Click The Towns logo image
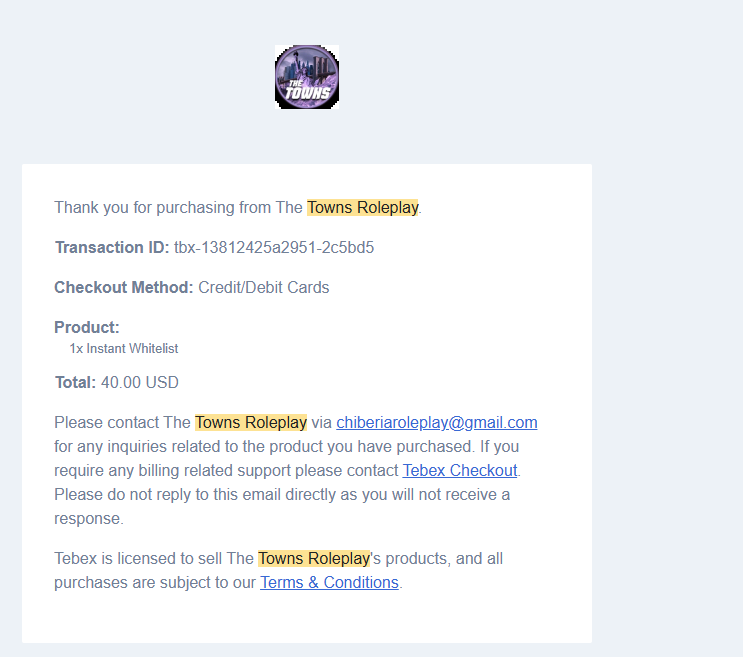 pyautogui.click(x=307, y=77)
